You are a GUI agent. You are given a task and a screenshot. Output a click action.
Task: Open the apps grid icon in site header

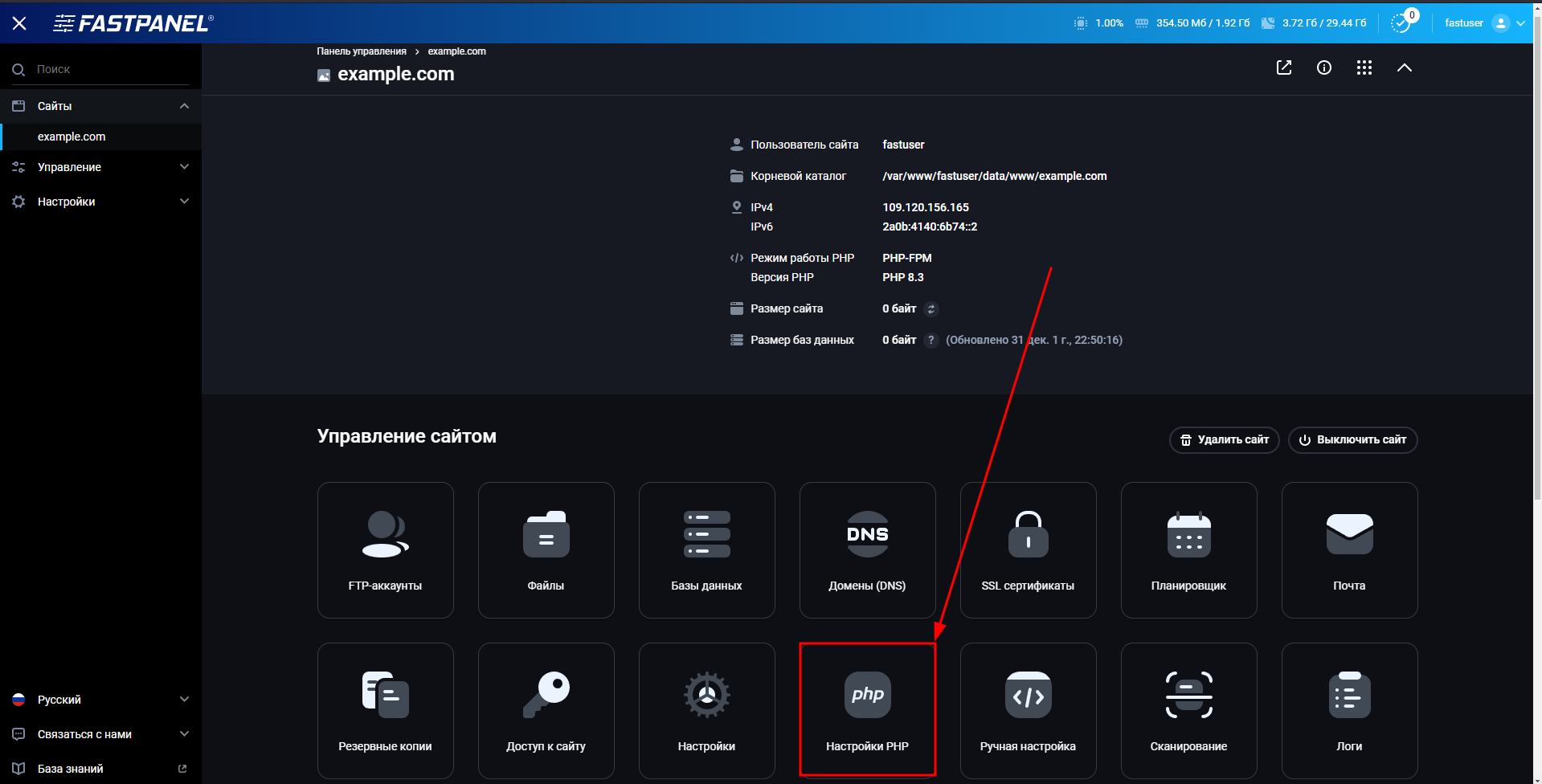[x=1364, y=67]
